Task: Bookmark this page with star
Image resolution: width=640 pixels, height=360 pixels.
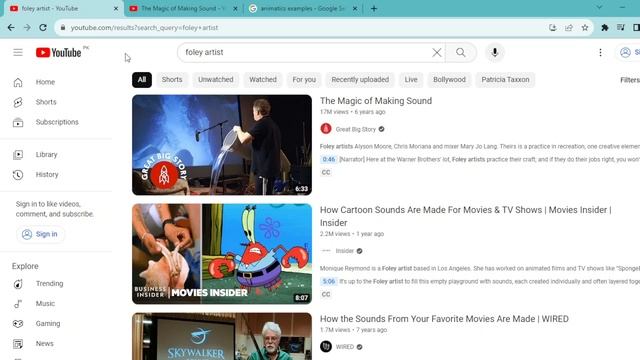Action: point(585,28)
